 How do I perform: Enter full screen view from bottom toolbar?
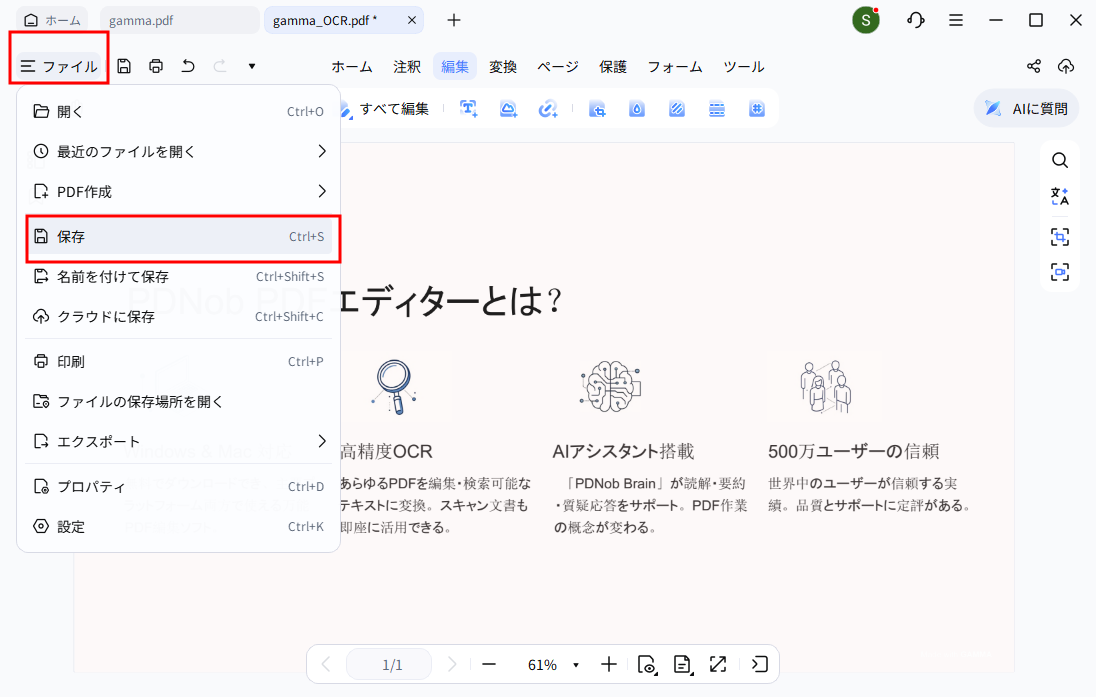pos(718,663)
